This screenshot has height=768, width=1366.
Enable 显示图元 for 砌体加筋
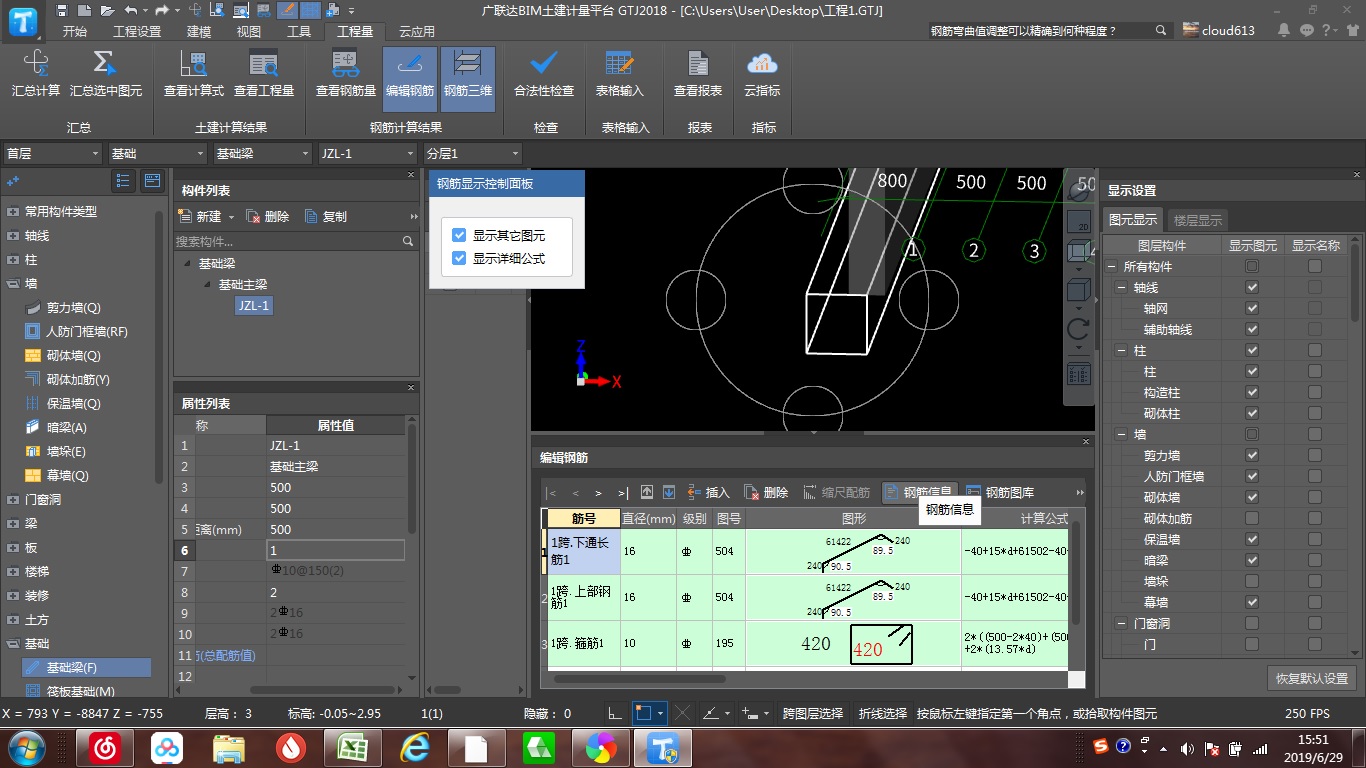[1252, 518]
